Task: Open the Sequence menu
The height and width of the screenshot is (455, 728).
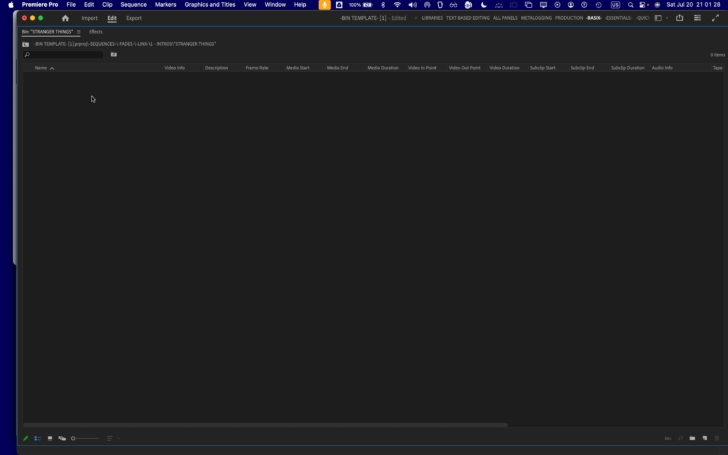Action: coord(134,5)
